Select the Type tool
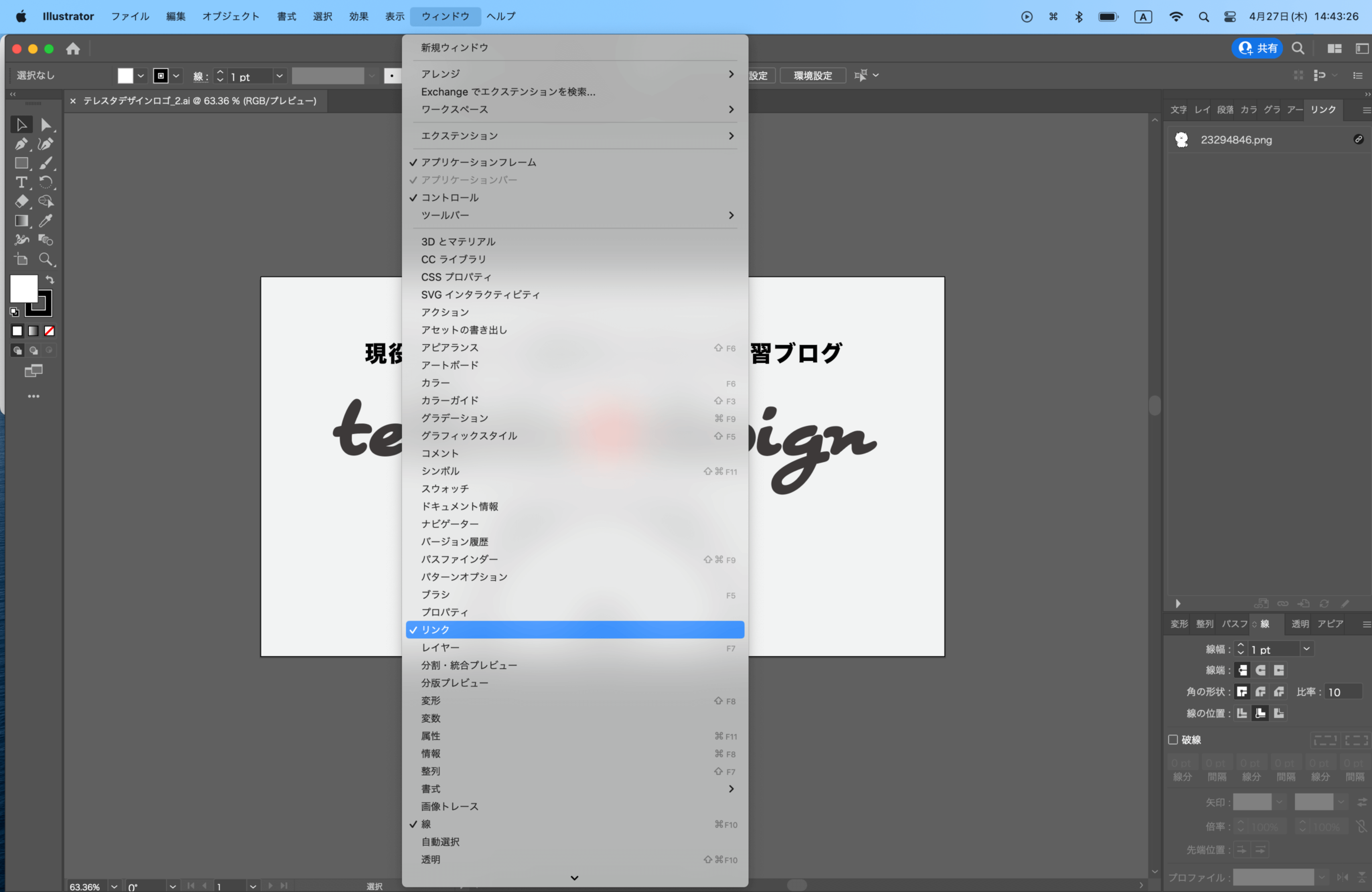 (x=21, y=182)
